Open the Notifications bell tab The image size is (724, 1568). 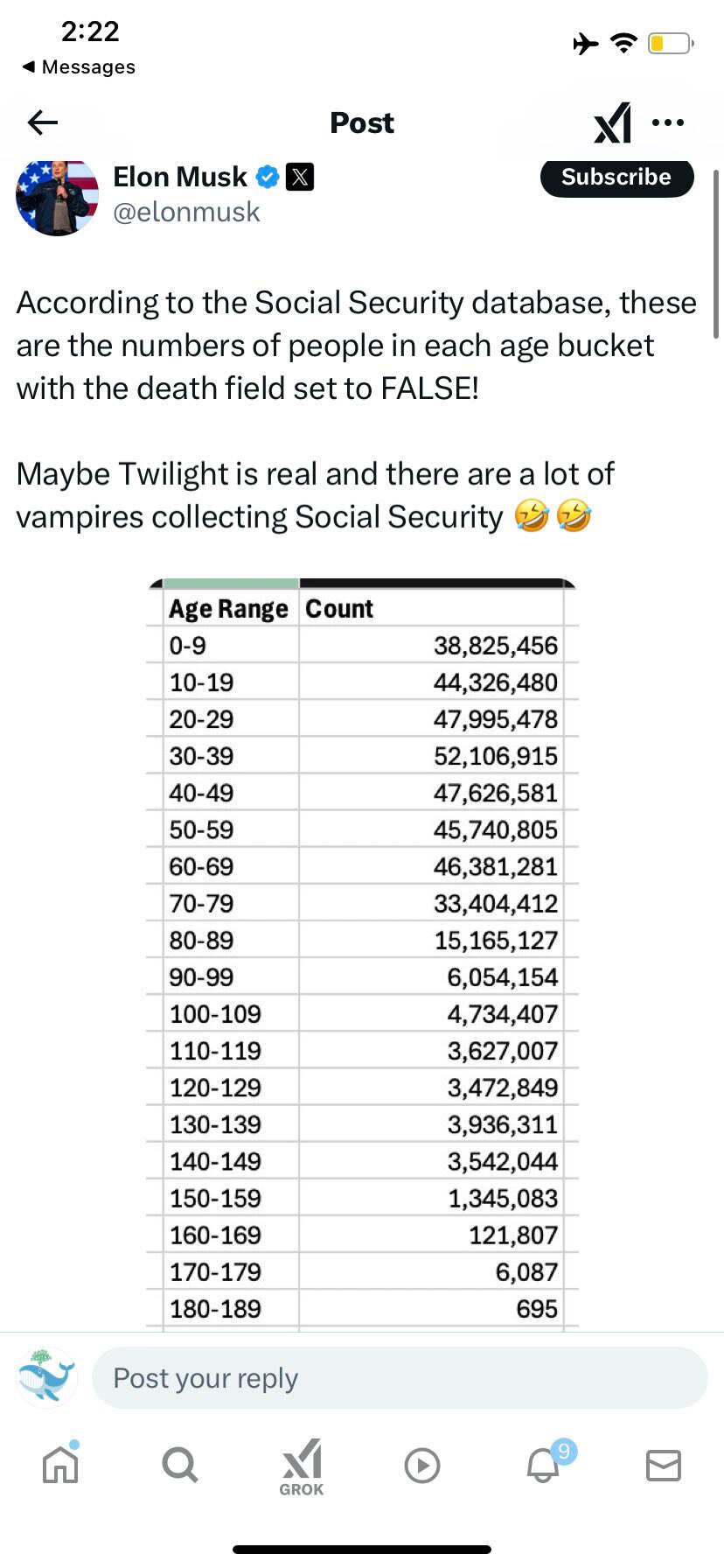543,1465
